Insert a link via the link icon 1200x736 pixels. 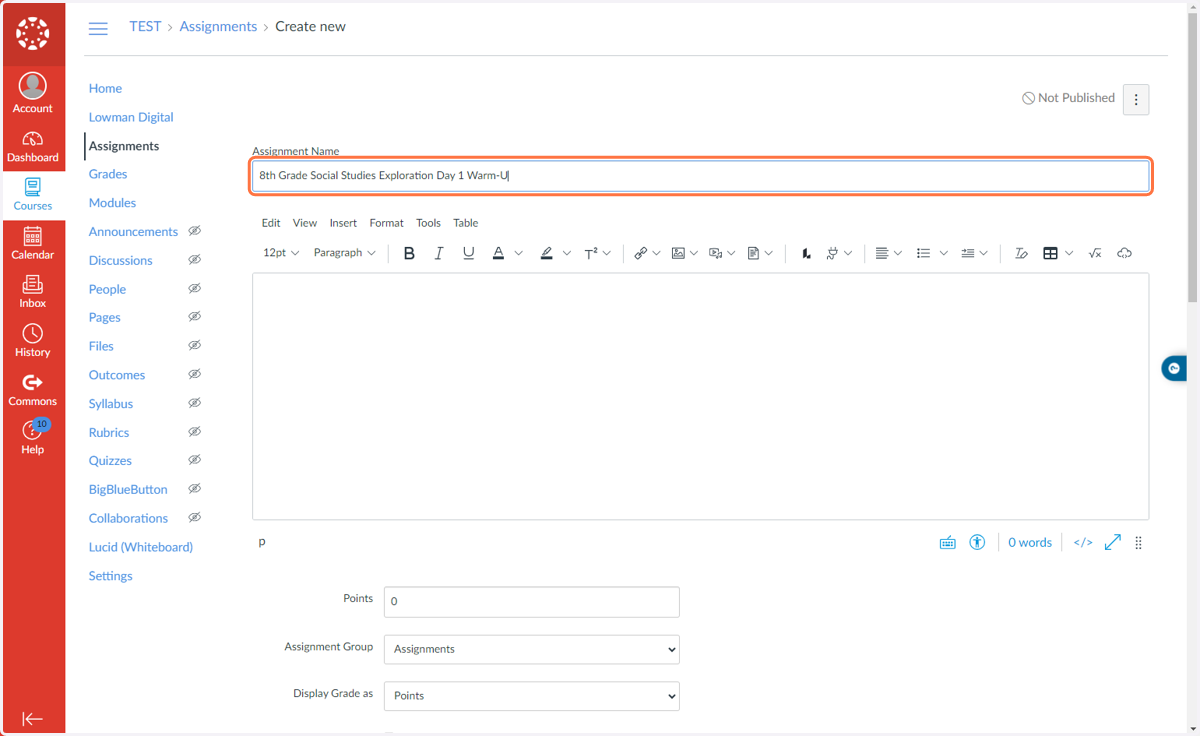tap(640, 253)
